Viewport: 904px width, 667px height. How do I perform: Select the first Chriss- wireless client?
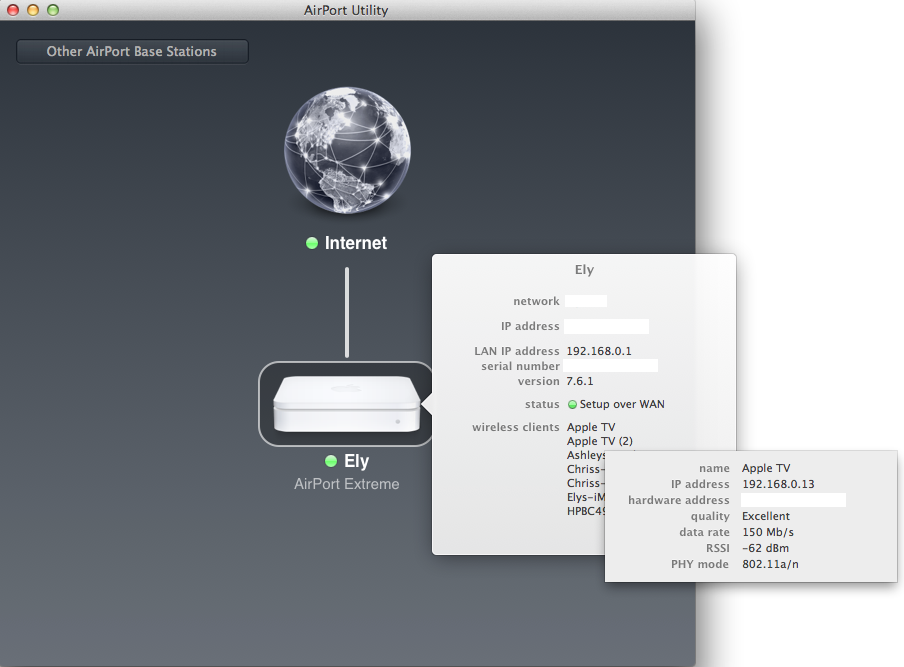coord(586,469)
